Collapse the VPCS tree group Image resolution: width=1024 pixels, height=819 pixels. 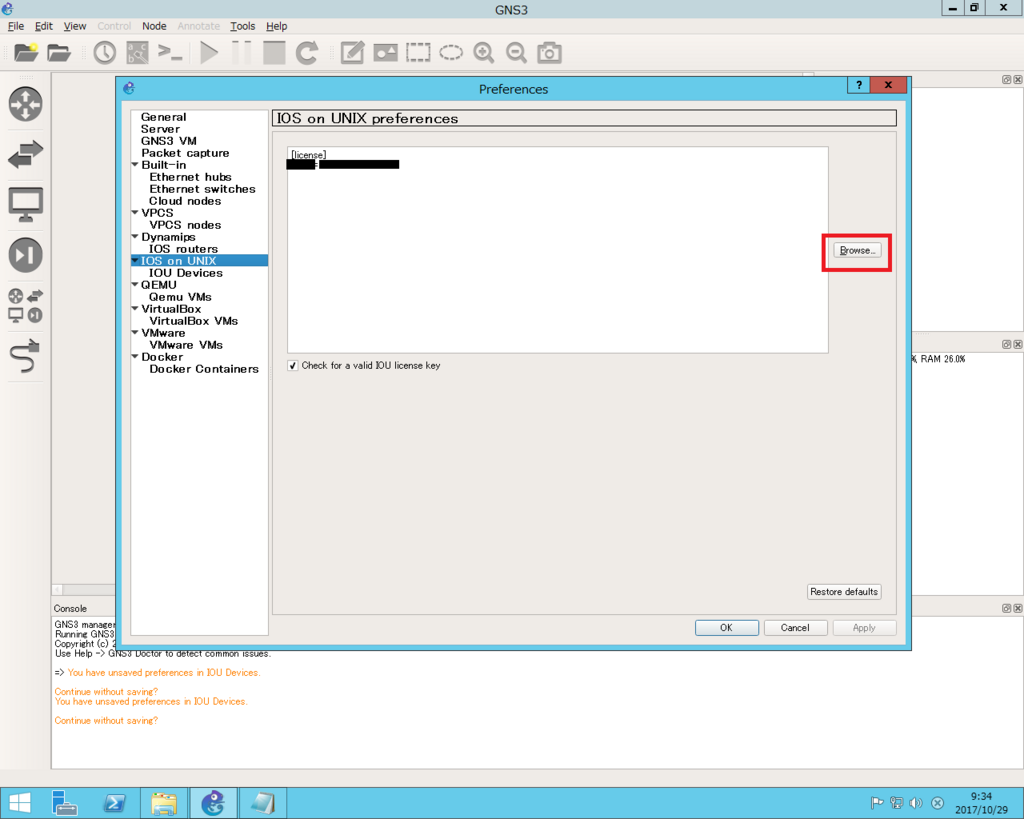(x=135, y=212)
